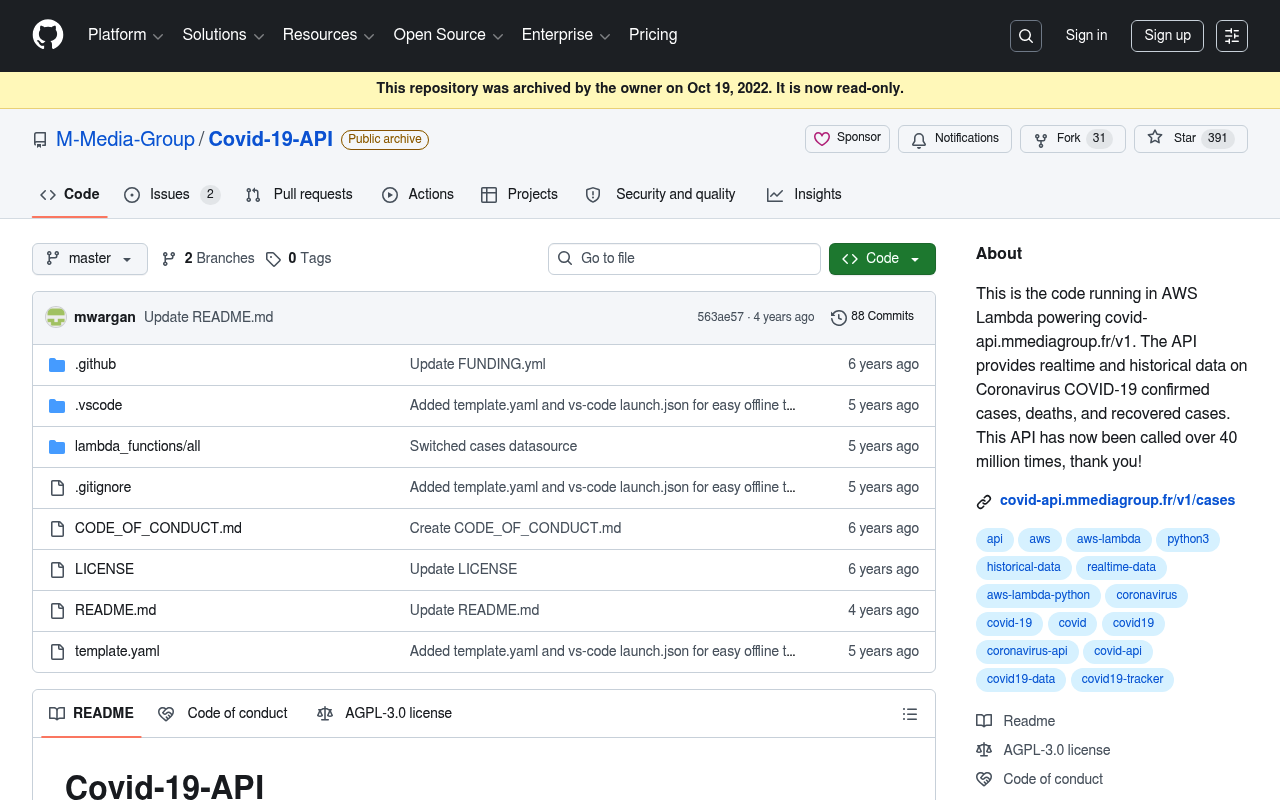Expand the Open Source menu
Viewport: 1280px width, 800px height.
tap(448, 35)
